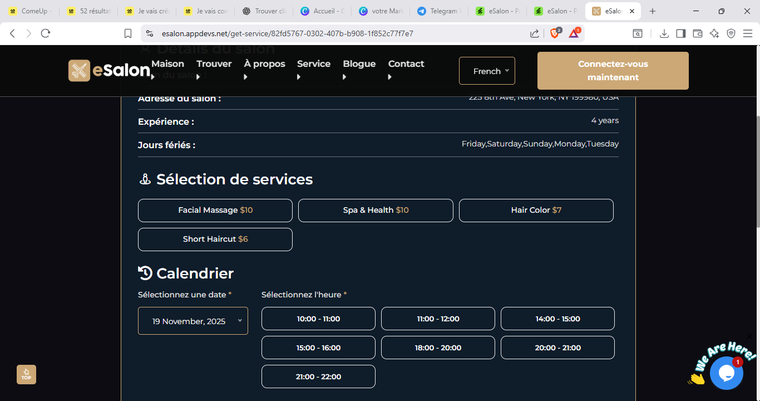Click the scroll-to-top button

point(26,374)
